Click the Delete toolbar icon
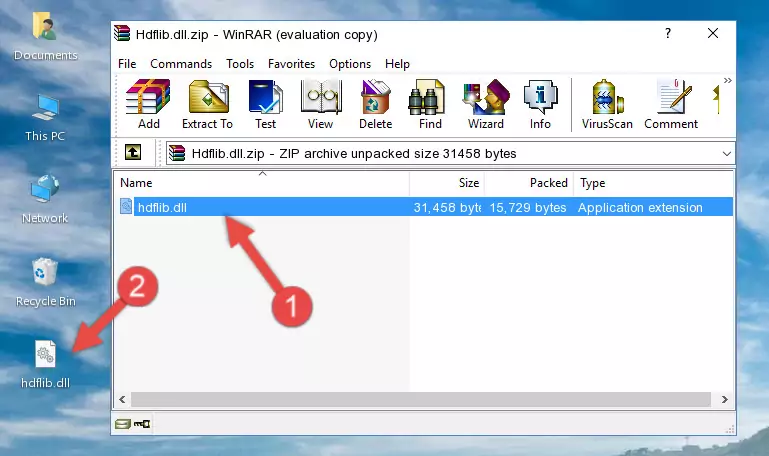Viewport: 769px width, 456px height. (x=375, y=104)
